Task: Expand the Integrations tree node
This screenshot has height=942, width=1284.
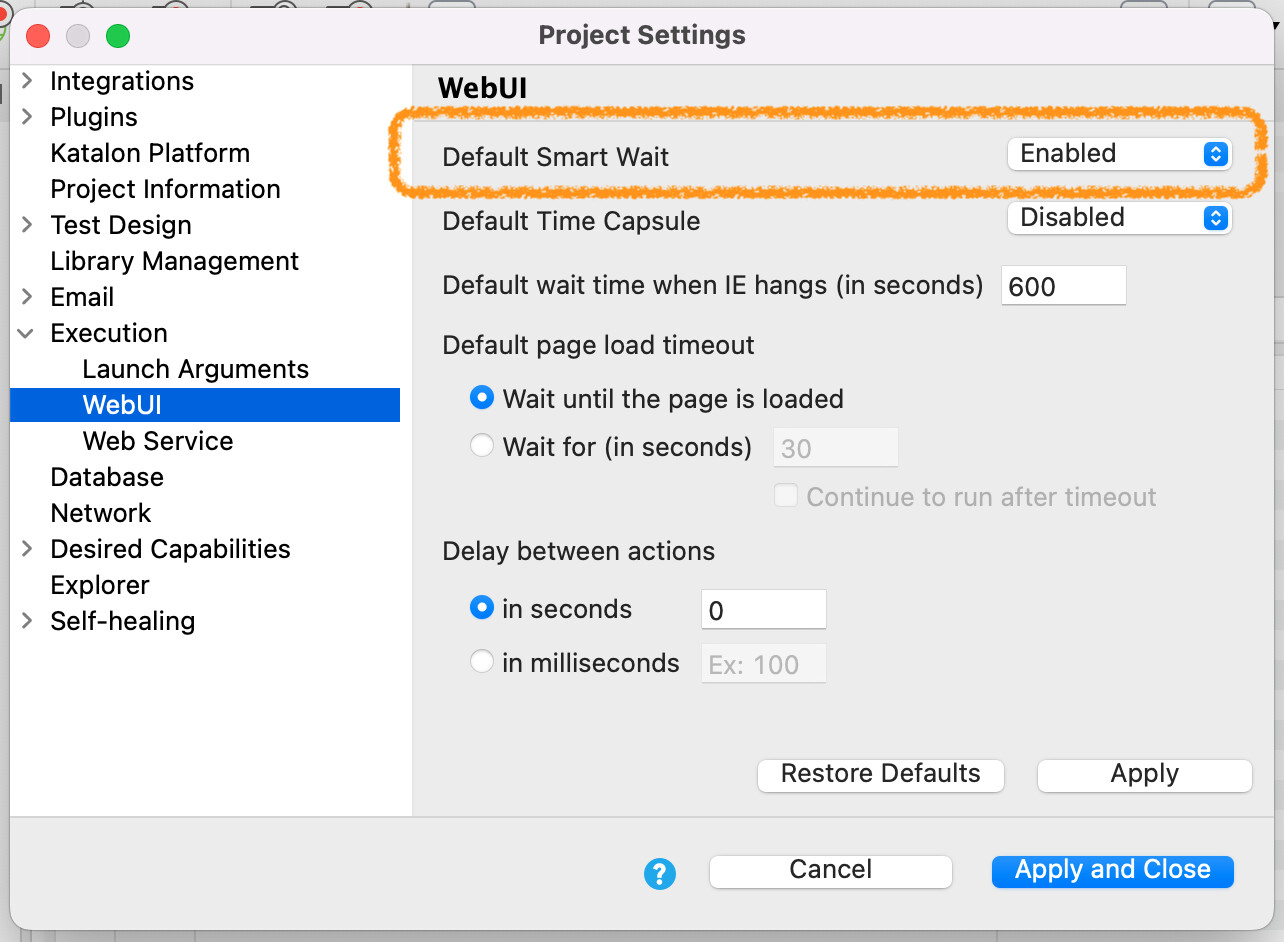Action: tap(27, 81)
